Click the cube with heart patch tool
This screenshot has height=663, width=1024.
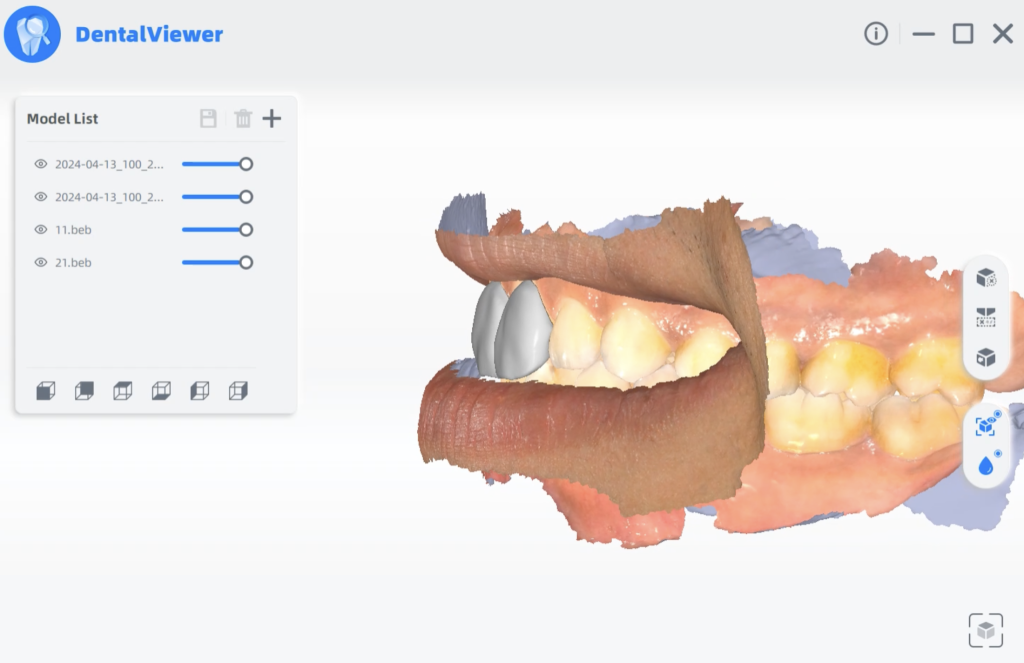pos(985,357)
